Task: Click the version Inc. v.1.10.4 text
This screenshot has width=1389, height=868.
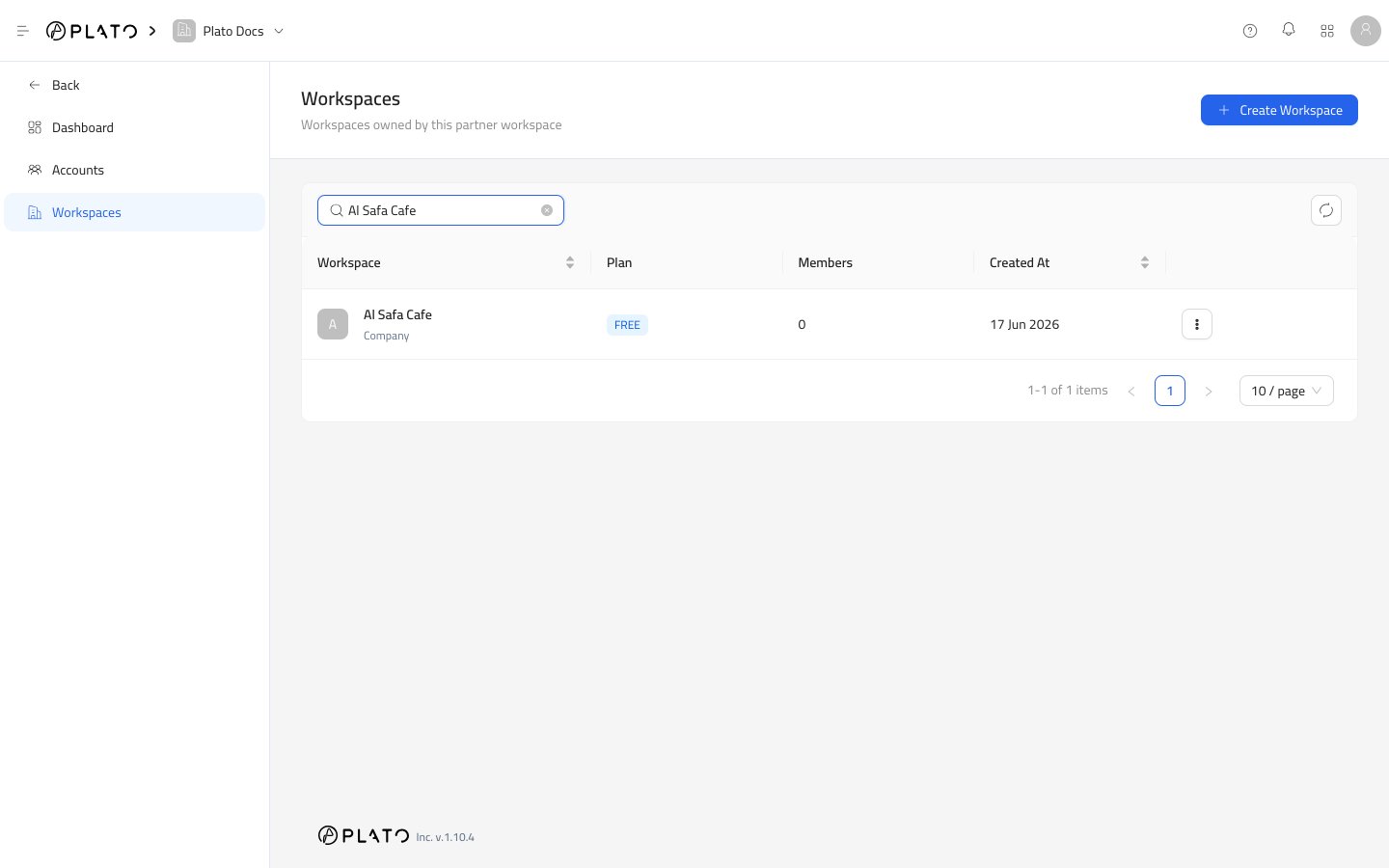Action: tap(446, 837)
